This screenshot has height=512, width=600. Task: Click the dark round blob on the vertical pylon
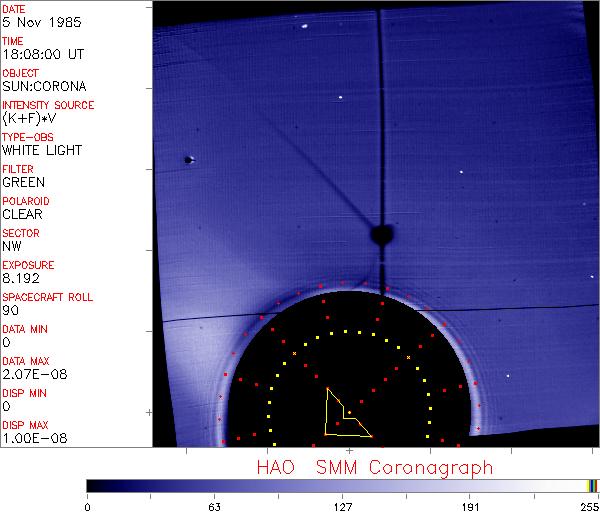point(381,234)
